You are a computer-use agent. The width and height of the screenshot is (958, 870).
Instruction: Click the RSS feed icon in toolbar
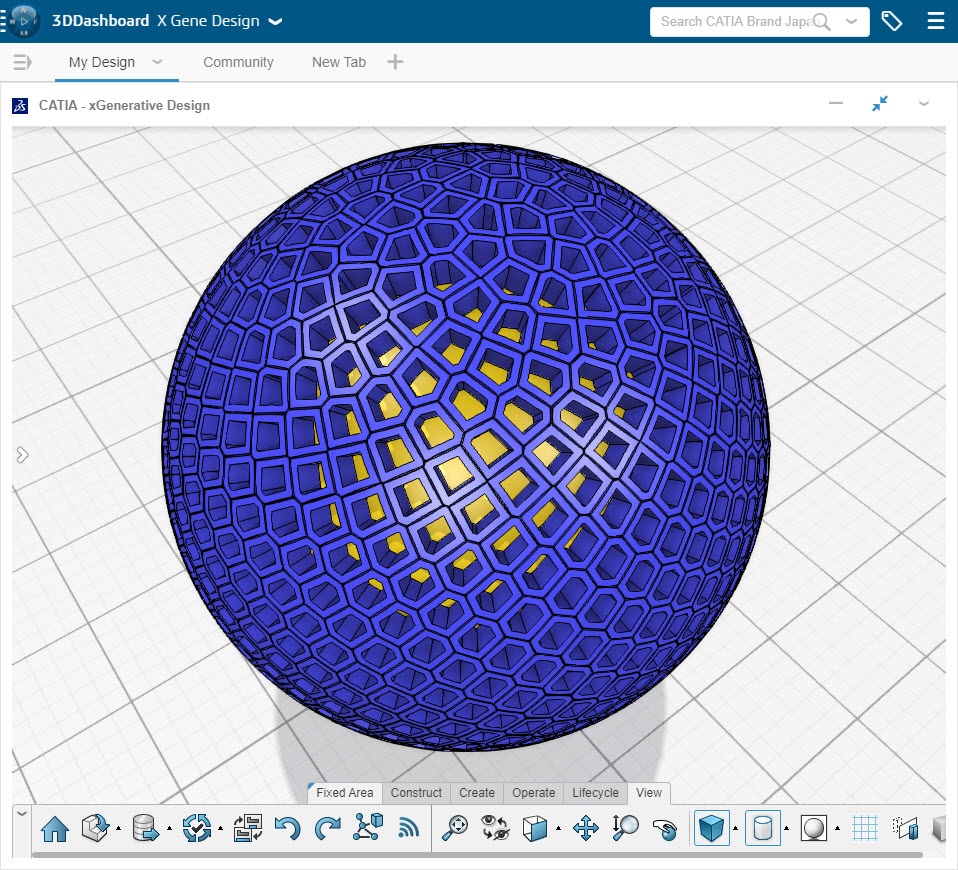coord(409,828)
